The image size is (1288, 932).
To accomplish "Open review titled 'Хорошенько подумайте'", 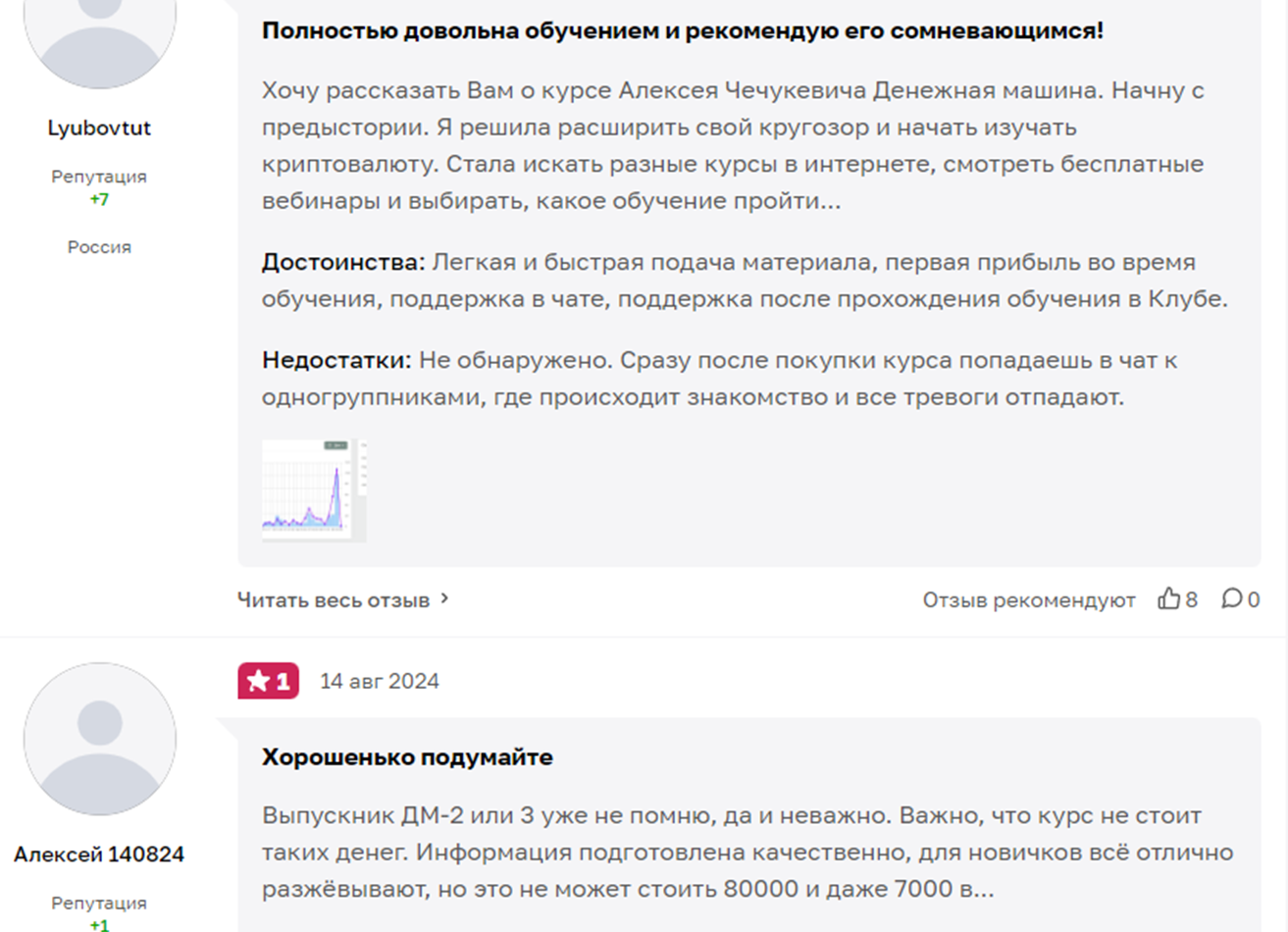I will (407, 757).
